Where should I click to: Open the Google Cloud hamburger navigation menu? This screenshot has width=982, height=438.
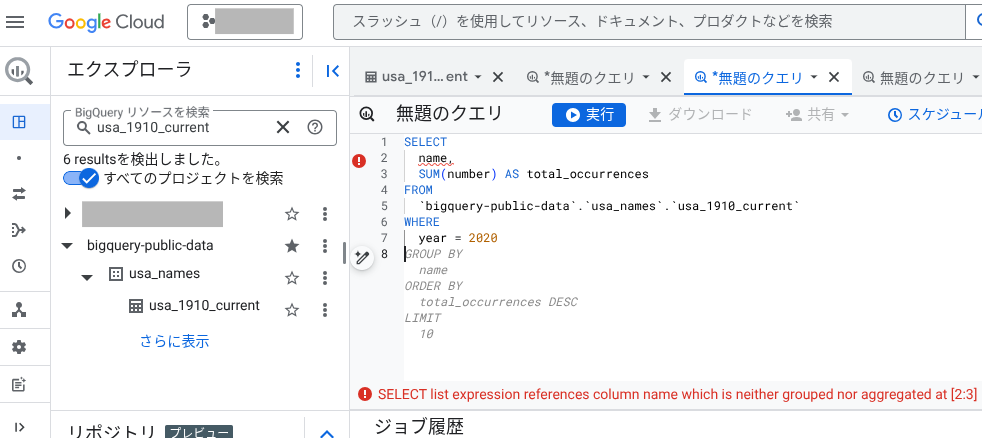point(15,21)
